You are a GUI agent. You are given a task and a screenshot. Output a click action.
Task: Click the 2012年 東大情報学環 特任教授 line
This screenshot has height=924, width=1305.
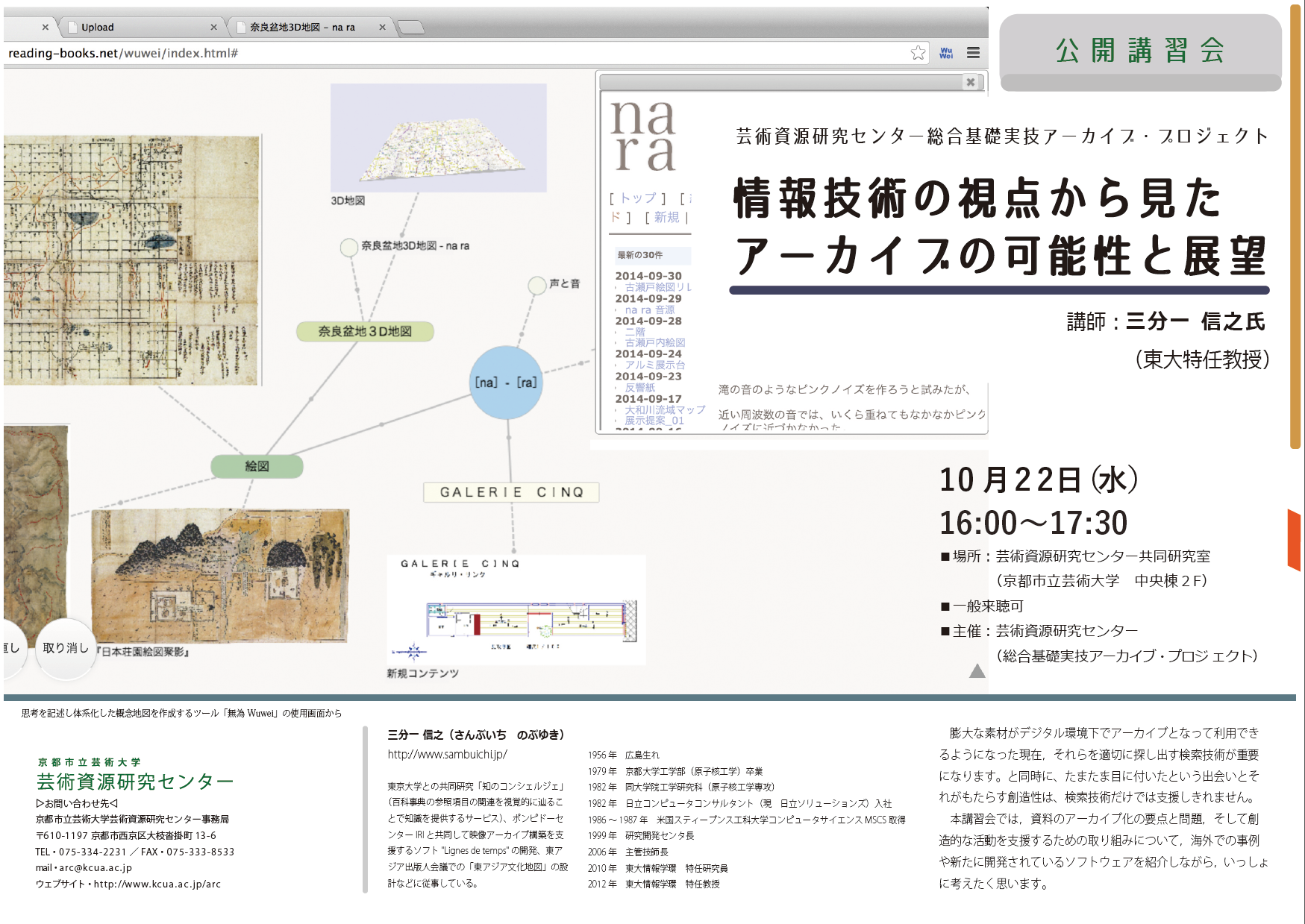(x=654, y=884)
